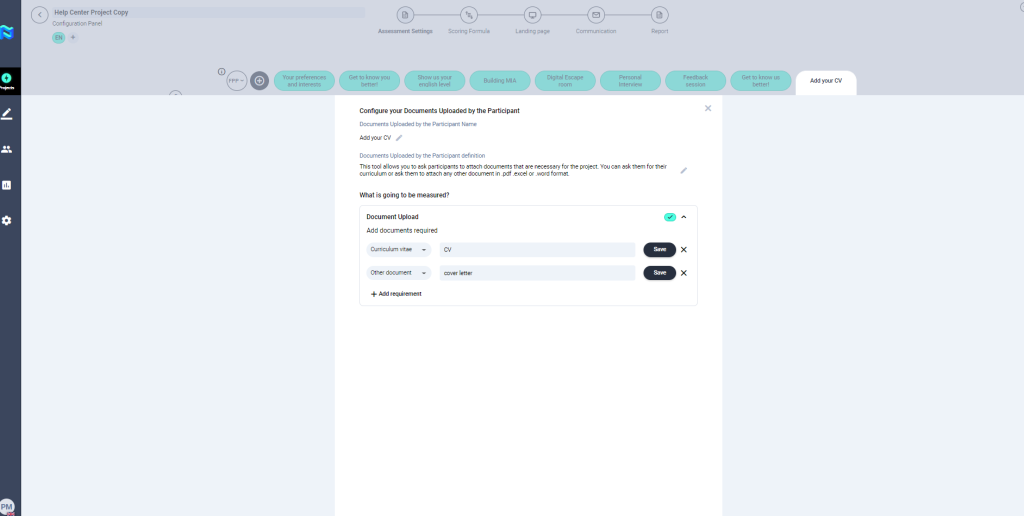Close the configuration panel with X
Image resolution: width=1024 pixels, height=516 pixels.
(x=708, y=108)
